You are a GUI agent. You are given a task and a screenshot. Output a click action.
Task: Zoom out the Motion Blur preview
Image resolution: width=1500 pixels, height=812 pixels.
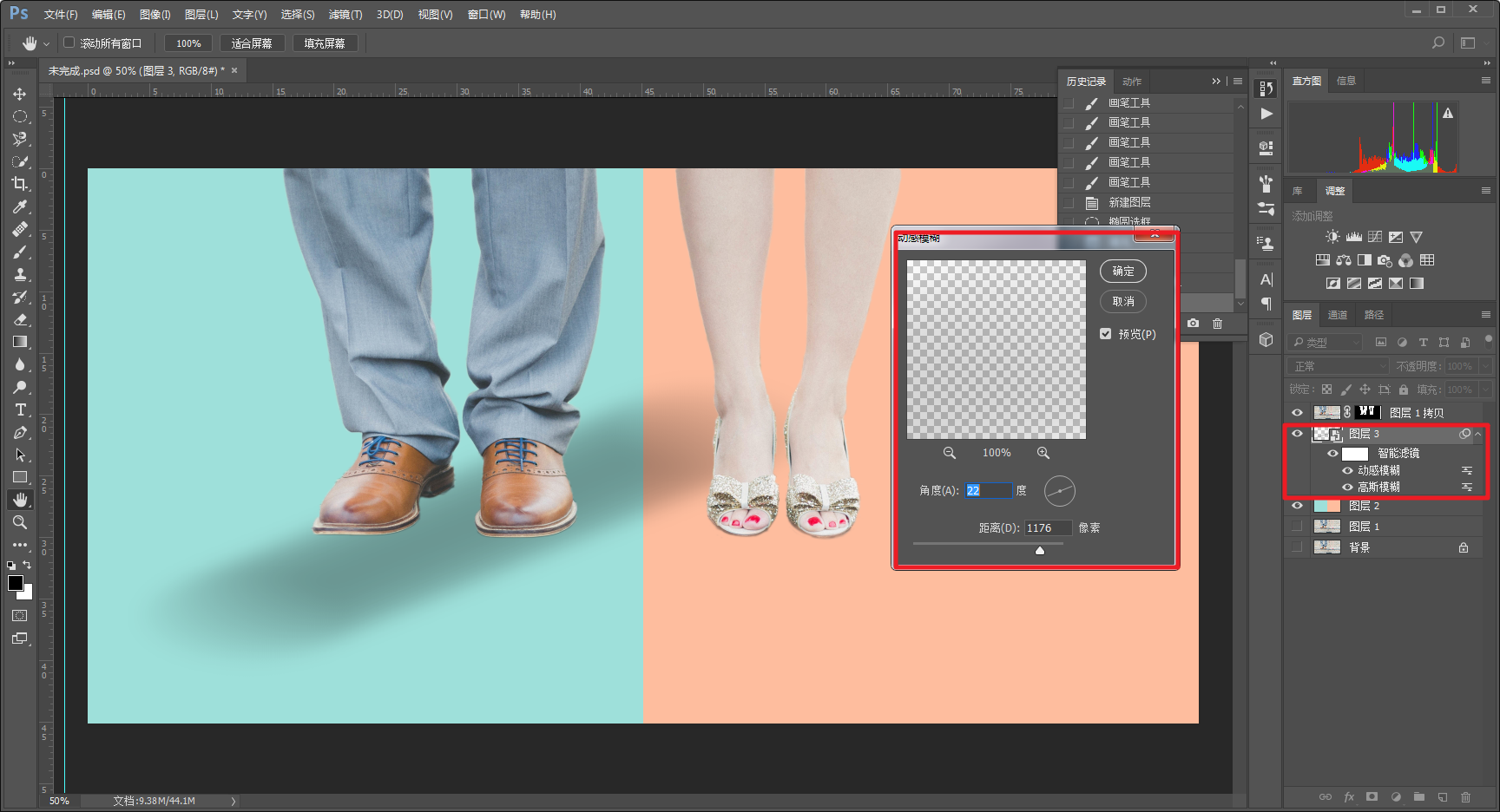point(950,453)
